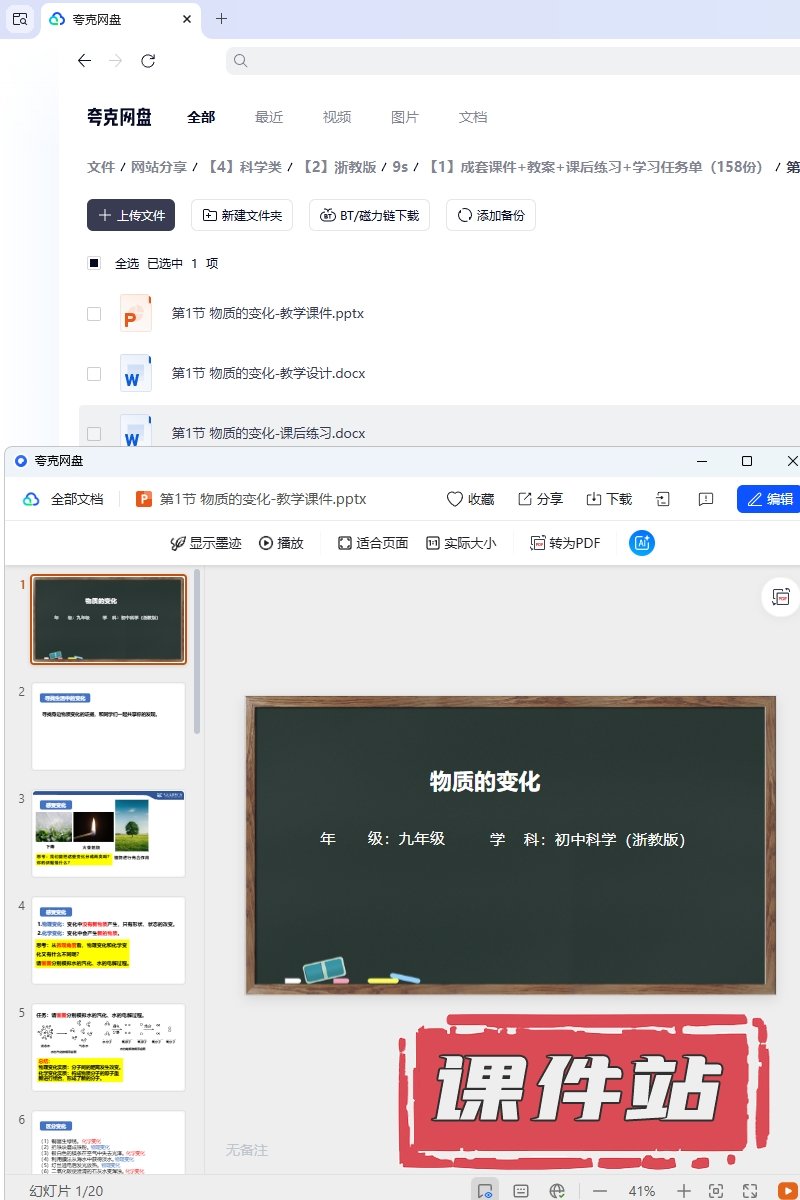Image resolution: width=800 pixels, height=1200 pixels.
Task: Convert to PDF with 转为PDF
Action: (x=565, y=543)
